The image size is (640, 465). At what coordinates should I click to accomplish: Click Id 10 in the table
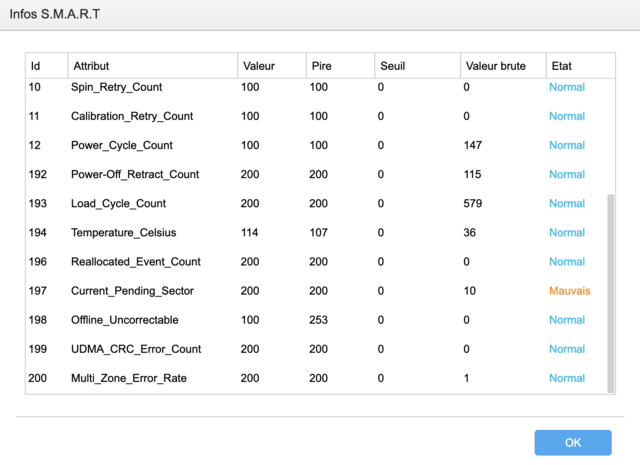point(34,87)
